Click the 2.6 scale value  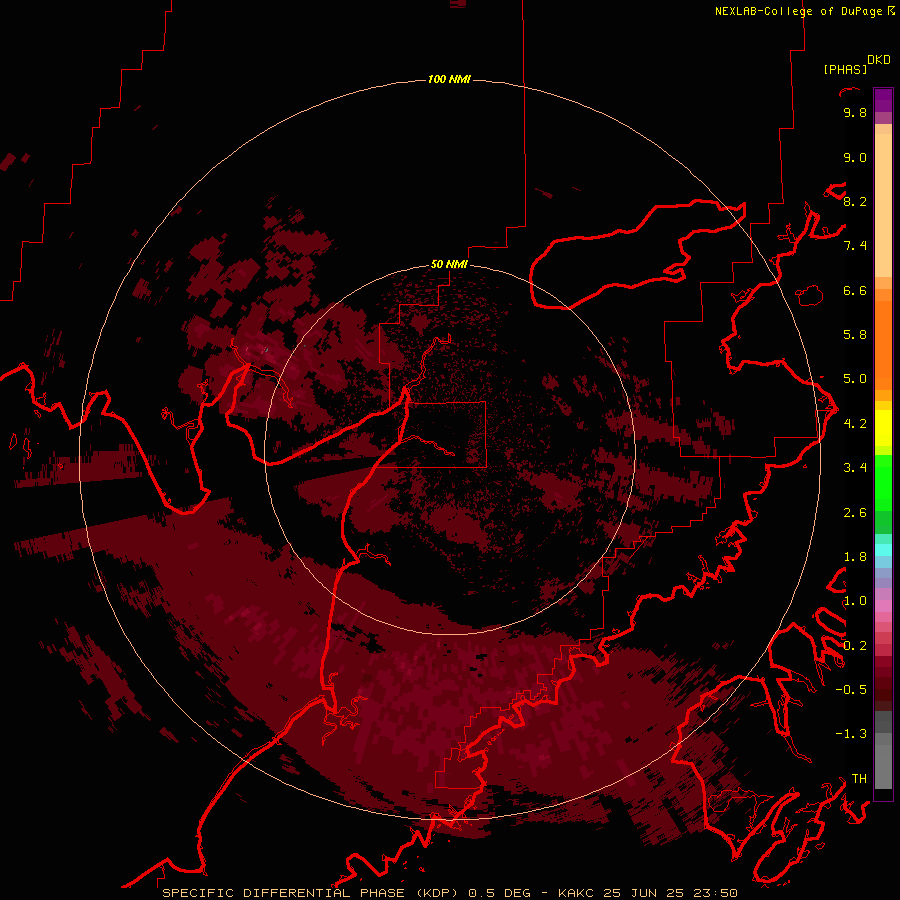(x=855, y=513)
